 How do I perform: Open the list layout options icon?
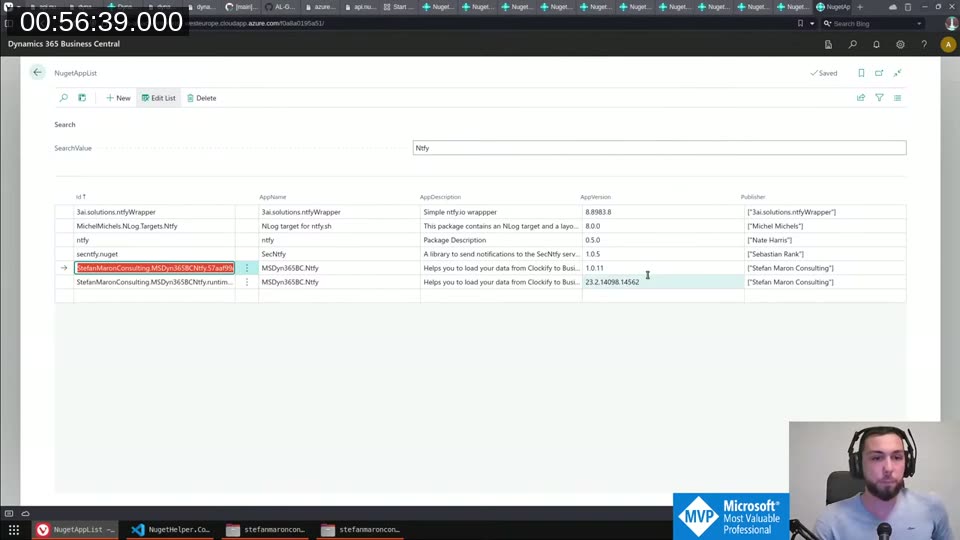point(898,98)
